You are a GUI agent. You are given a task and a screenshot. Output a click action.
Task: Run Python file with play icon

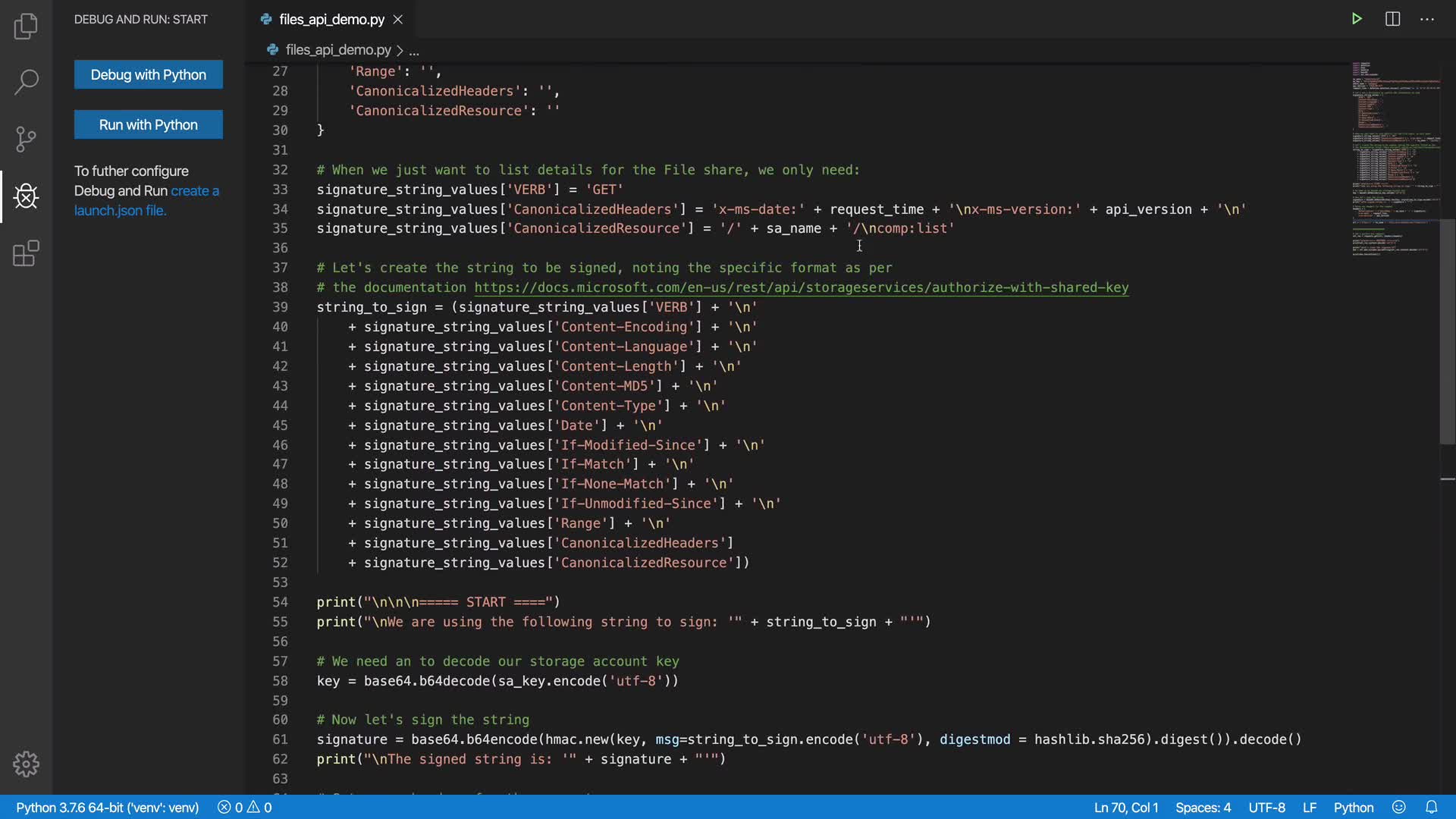[x=1357, y=19]
